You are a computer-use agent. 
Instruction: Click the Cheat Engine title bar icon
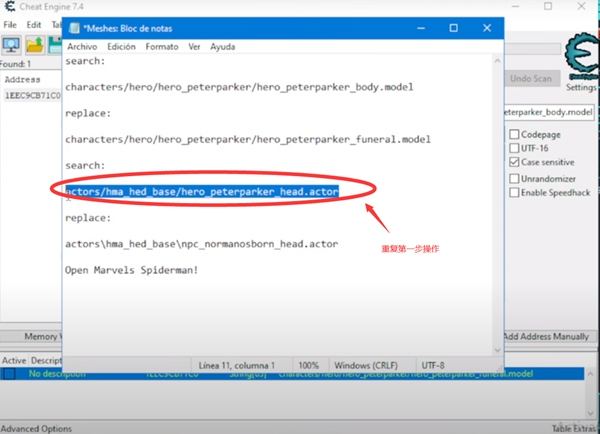coord(10,7)
